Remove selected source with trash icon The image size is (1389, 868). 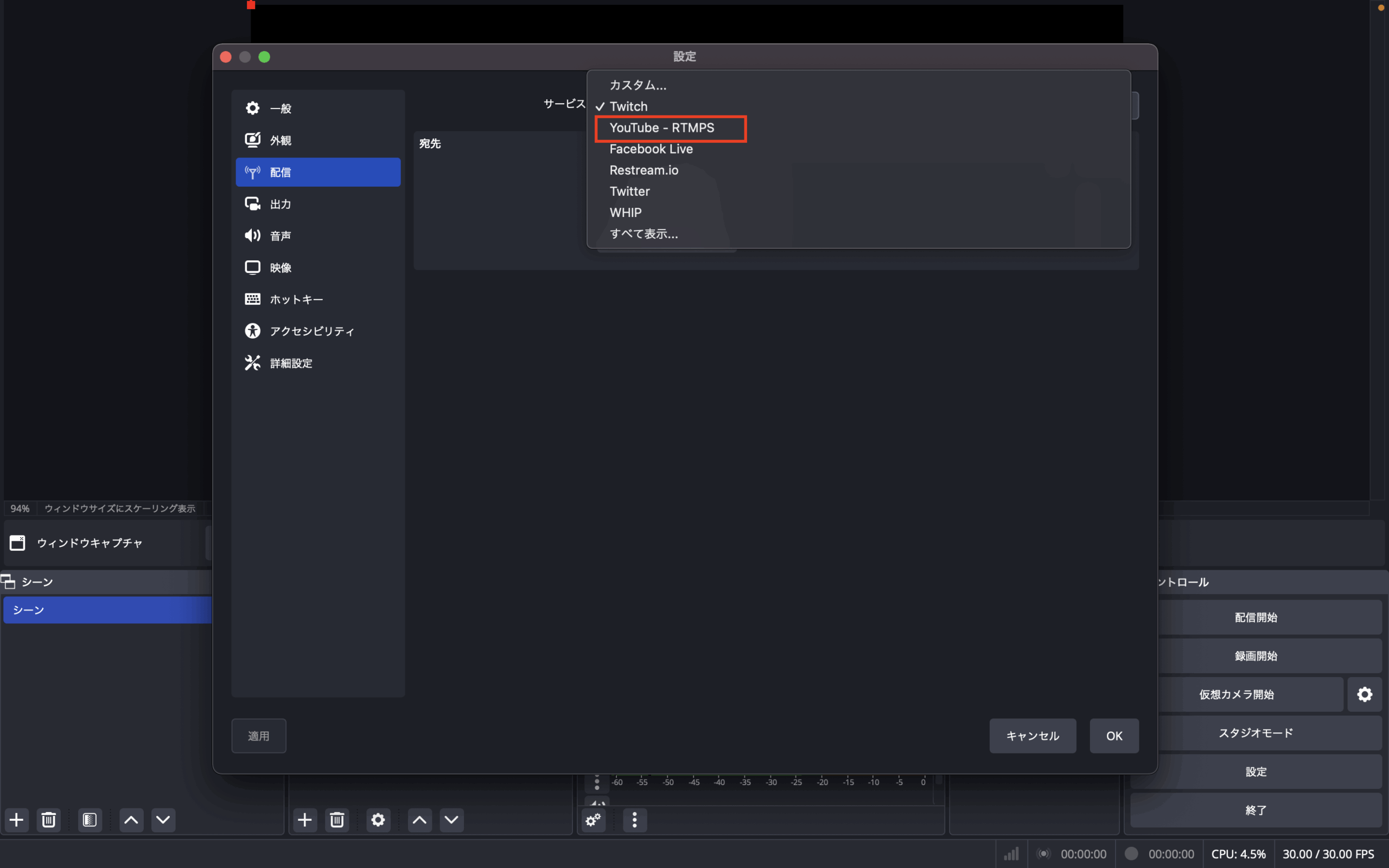coord(337,820)
